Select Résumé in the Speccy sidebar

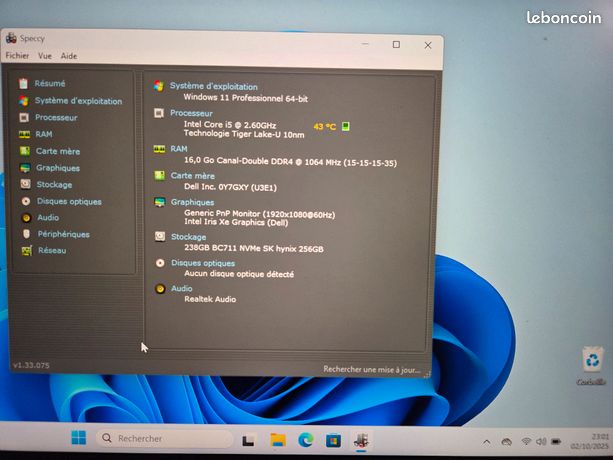49,84
